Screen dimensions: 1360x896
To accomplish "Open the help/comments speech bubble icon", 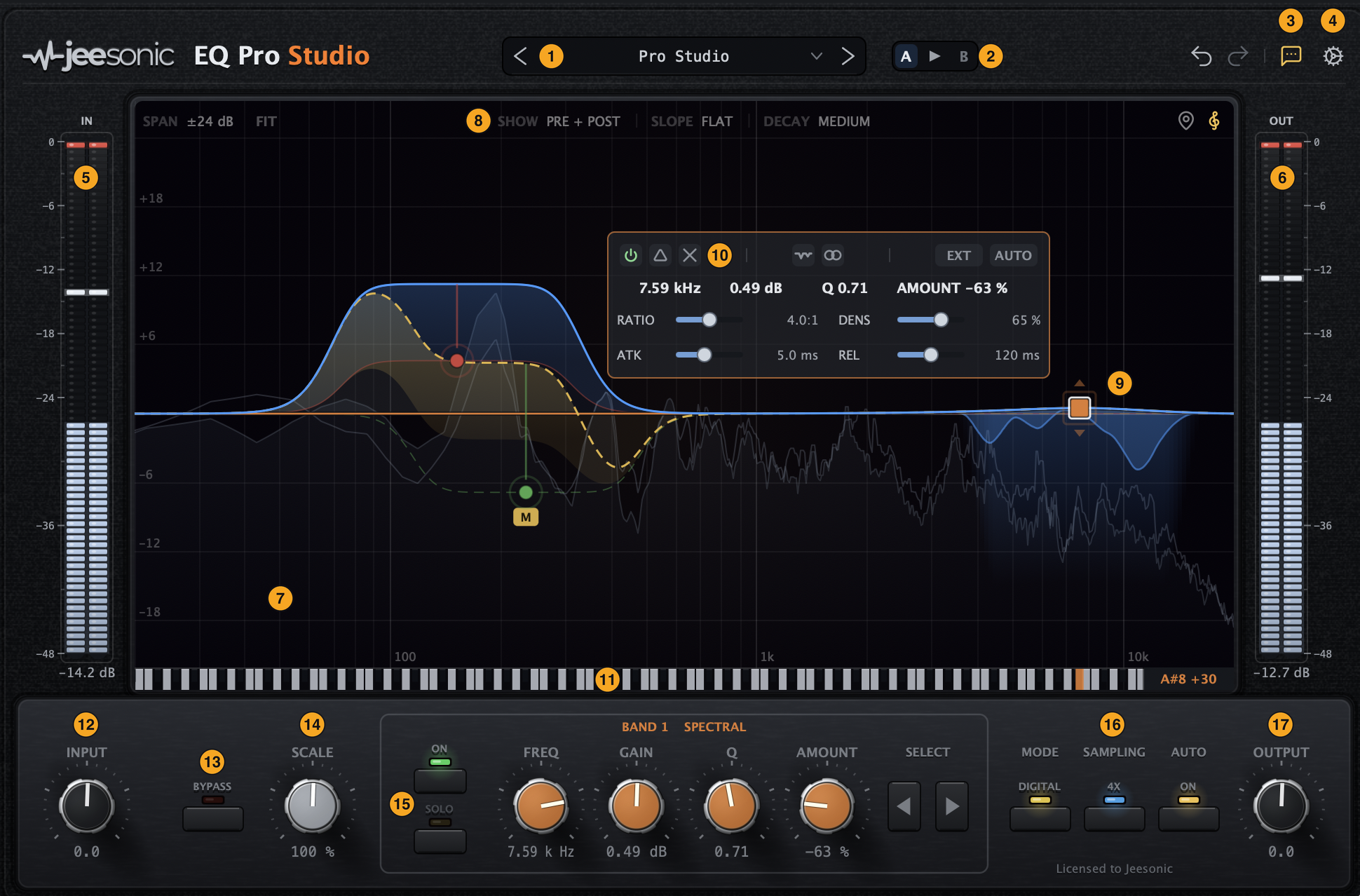I will click(x=1291, y=55).
